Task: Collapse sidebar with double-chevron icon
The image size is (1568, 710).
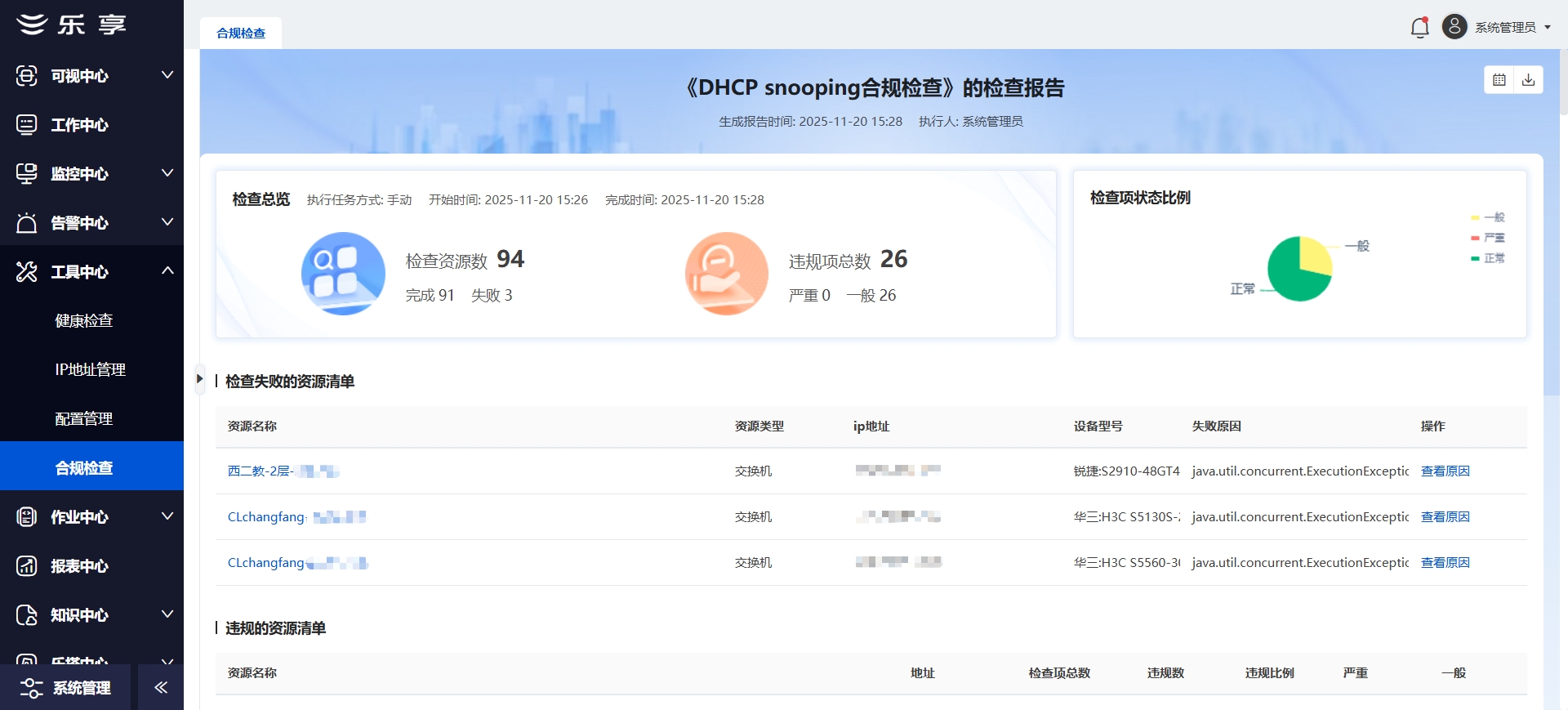Action: pos(161,687)
